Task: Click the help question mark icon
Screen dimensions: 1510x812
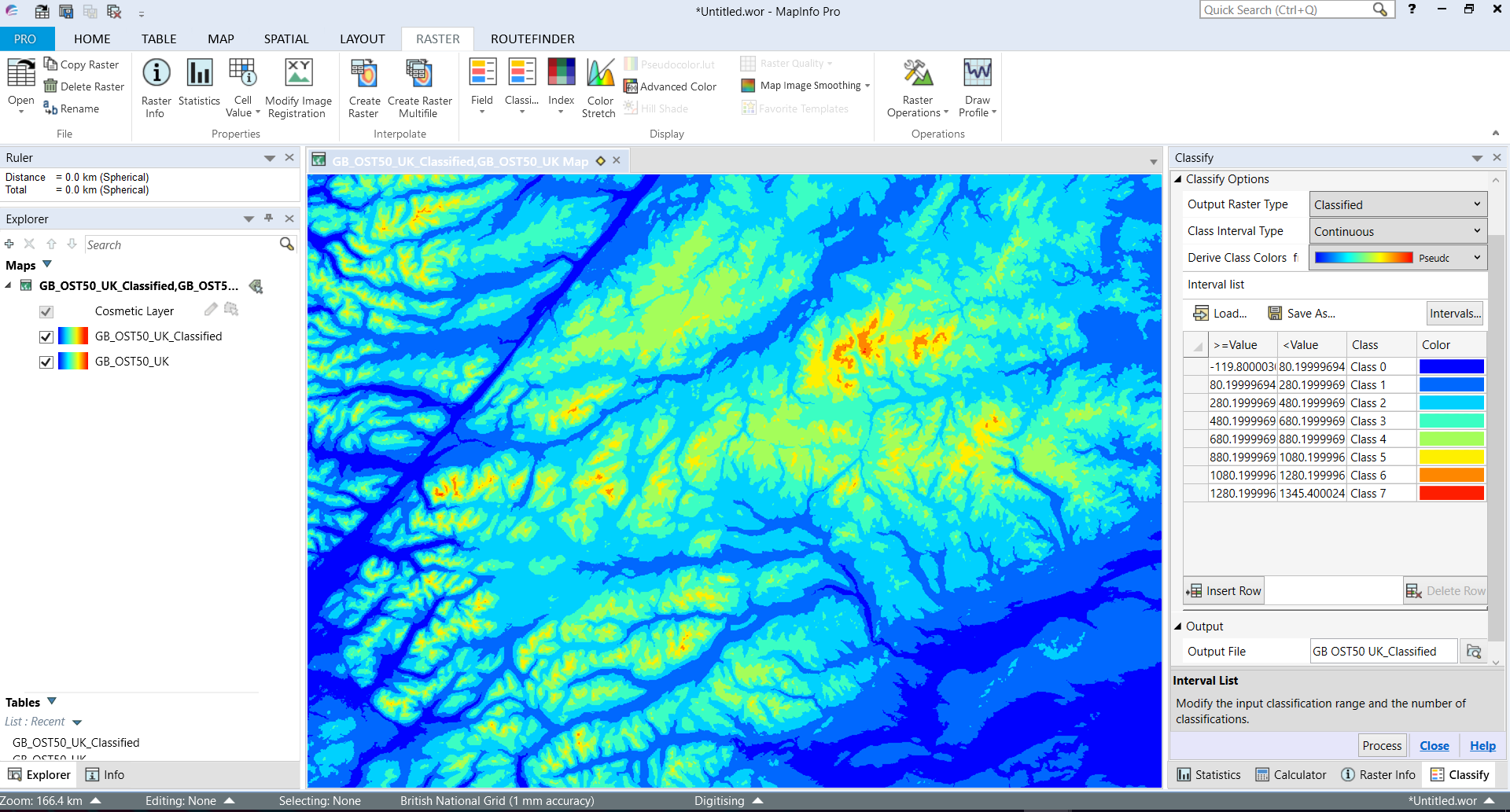Action: 1412,9
